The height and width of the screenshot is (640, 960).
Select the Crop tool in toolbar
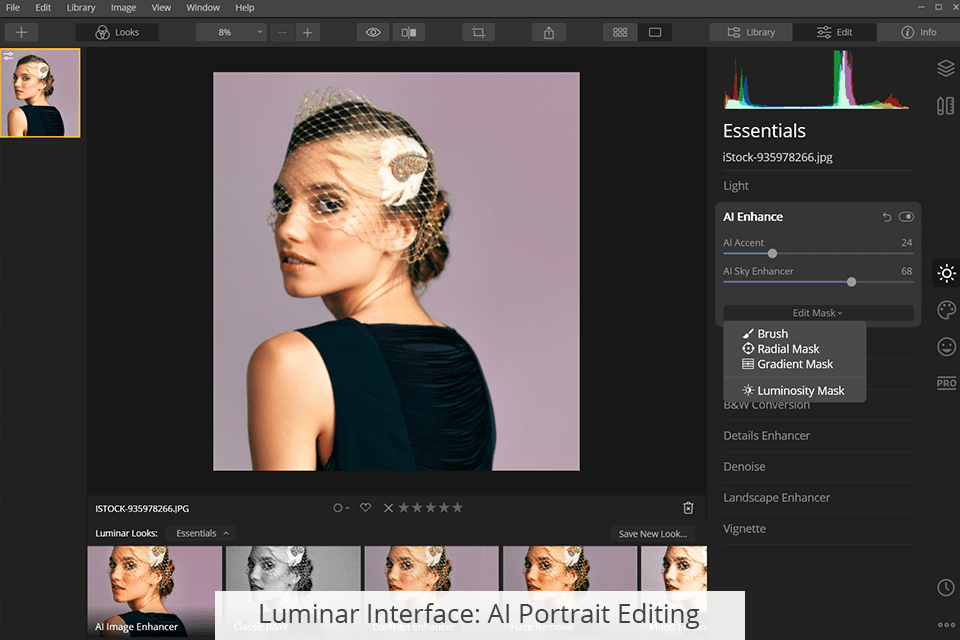pyautogui.click(x=478, y=32)
